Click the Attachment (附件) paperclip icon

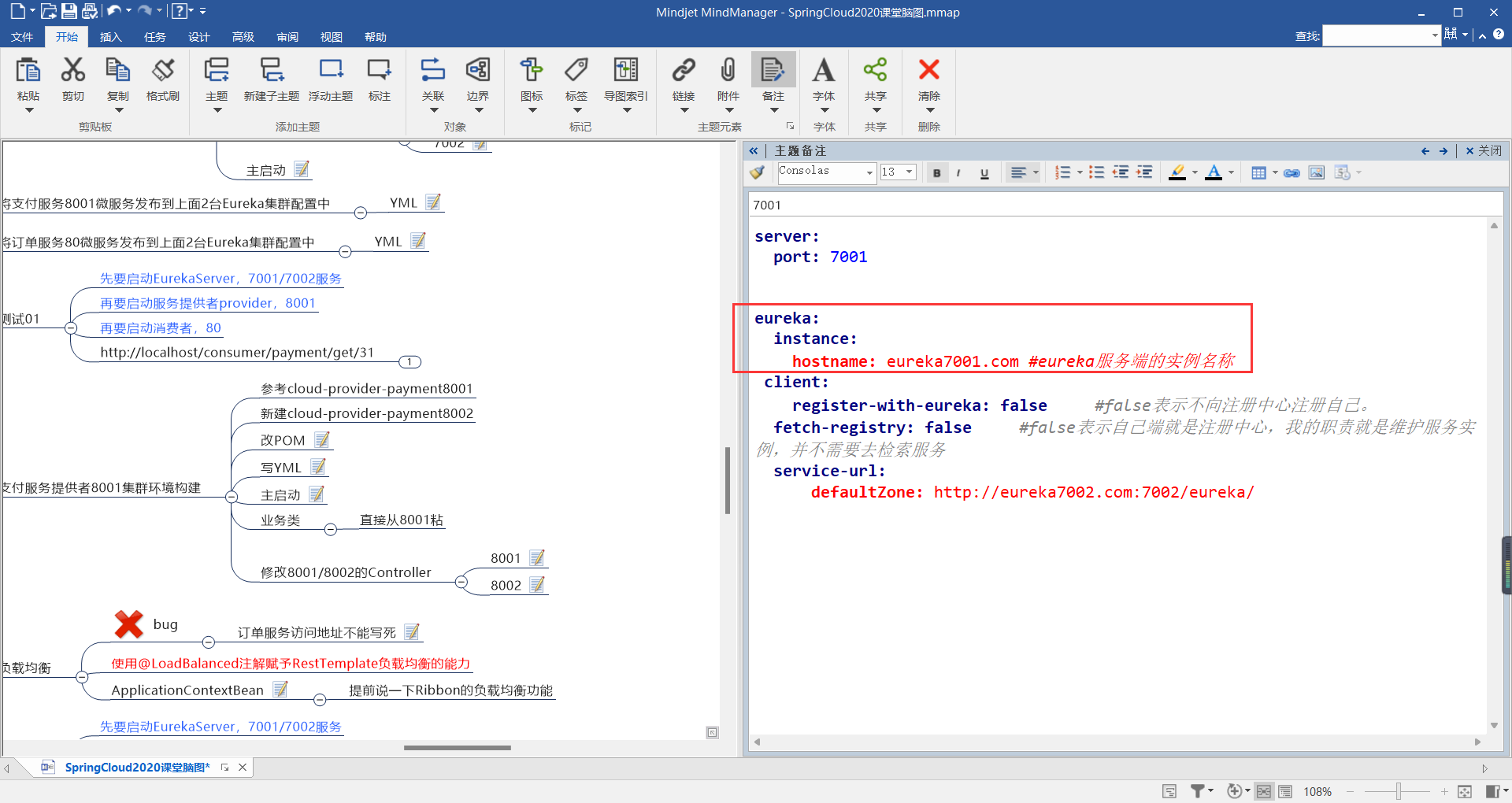pos(728,71)
